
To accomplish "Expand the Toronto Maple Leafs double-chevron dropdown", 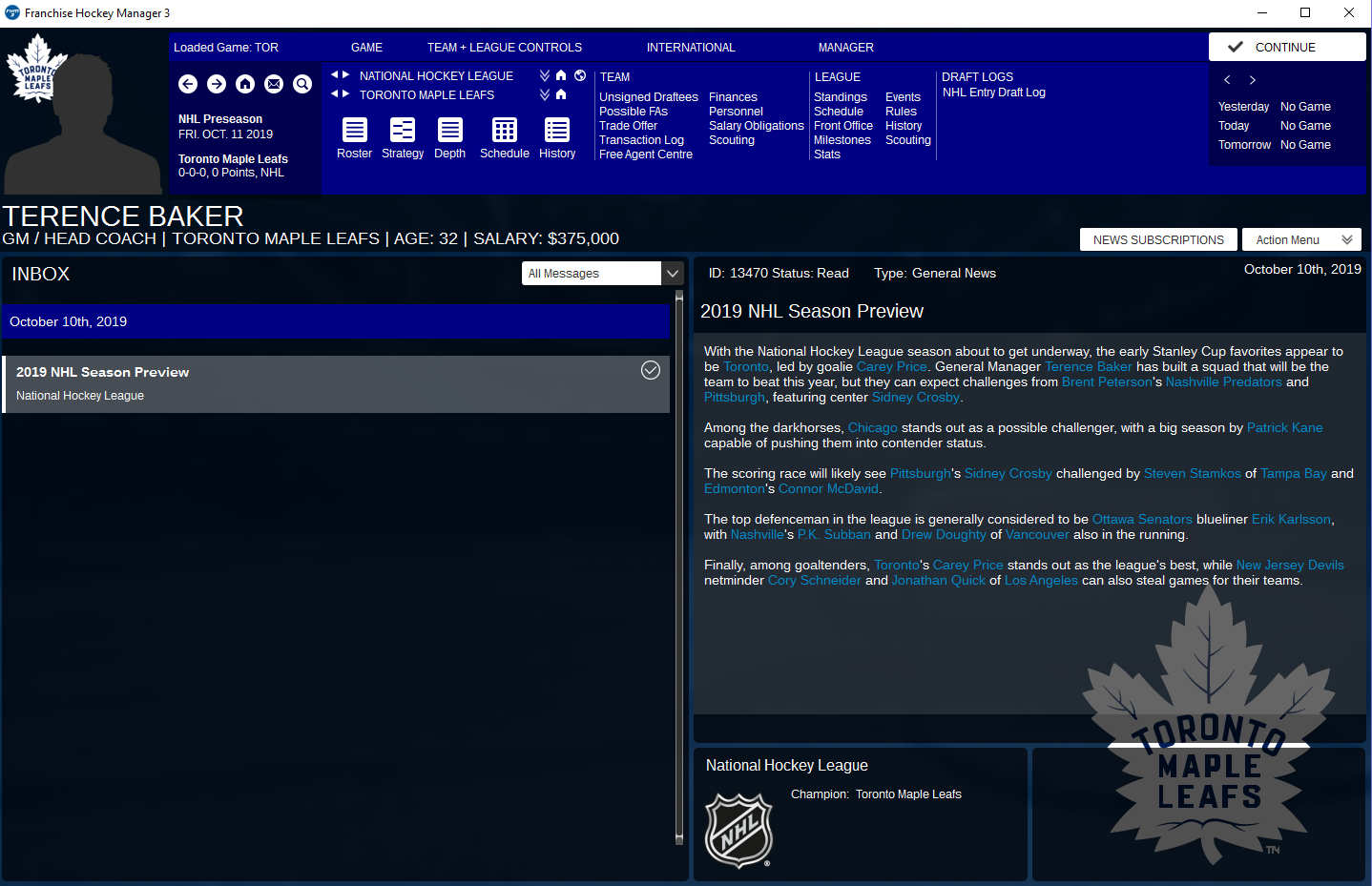I will click(x=545, y=94).
